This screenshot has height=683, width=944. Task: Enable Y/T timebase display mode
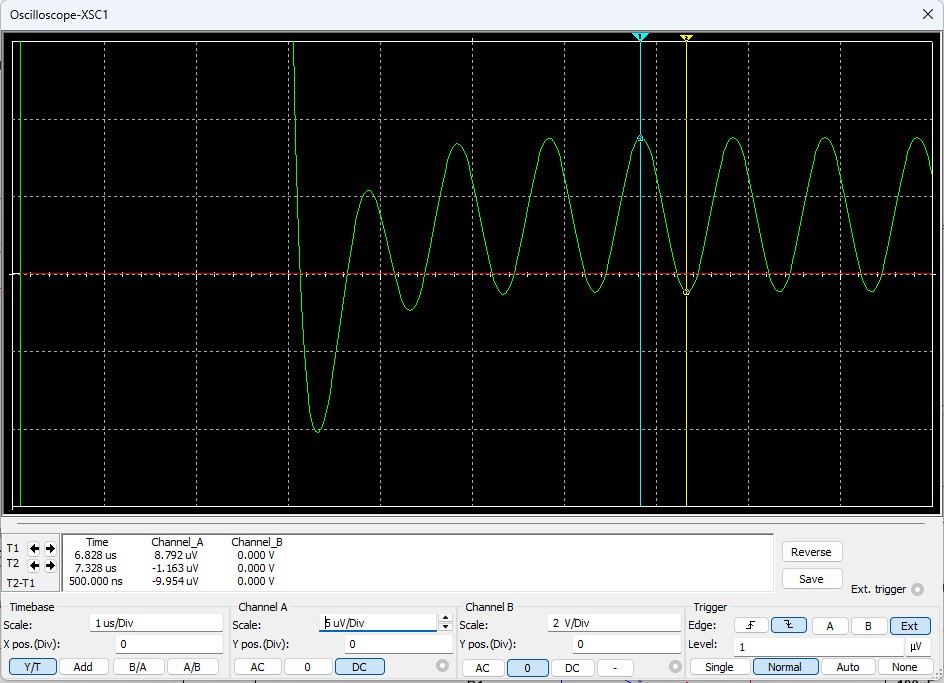point(32,667)
